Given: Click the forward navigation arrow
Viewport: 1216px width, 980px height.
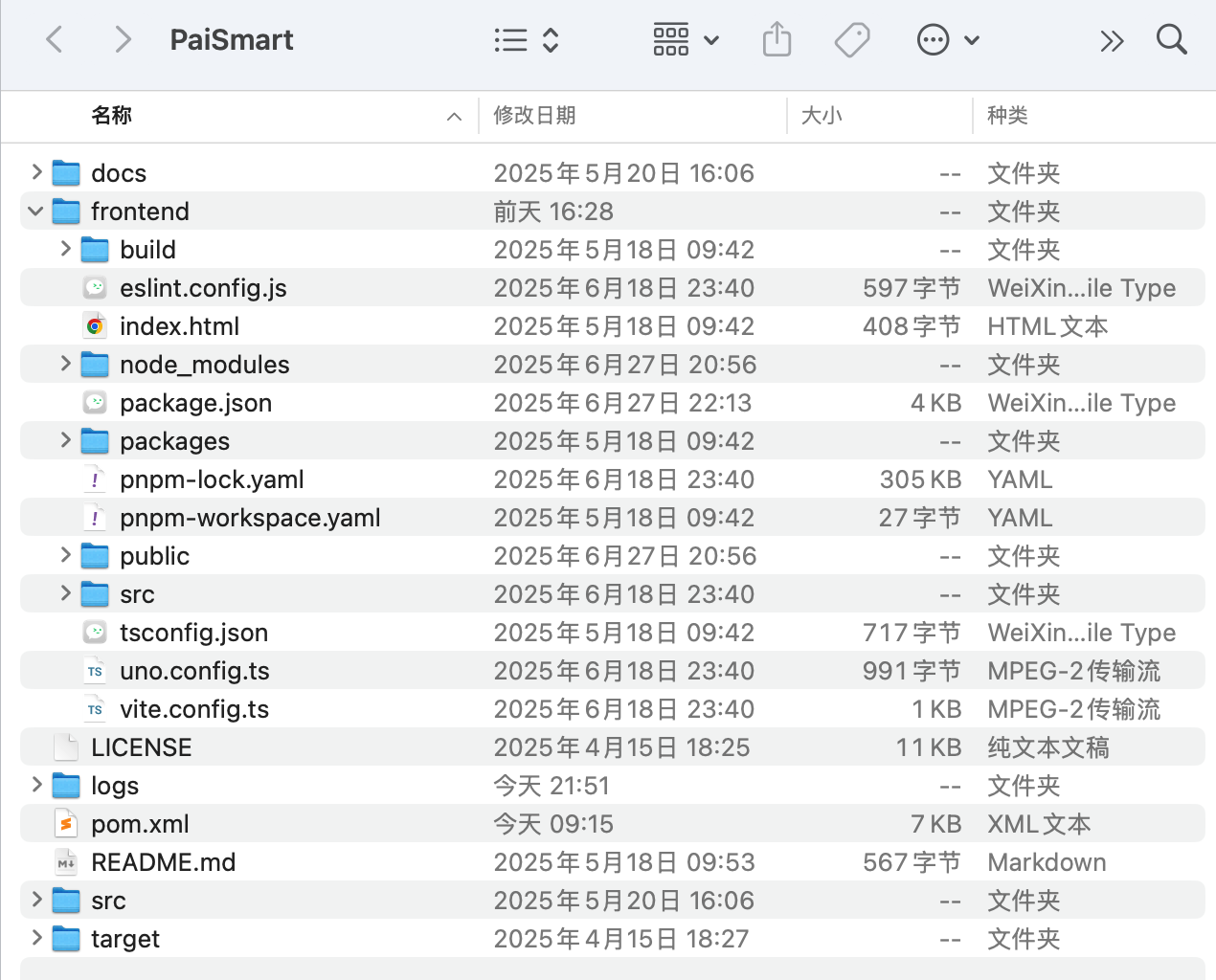Looking at the screenshot, I should click(x=123, y=40).
